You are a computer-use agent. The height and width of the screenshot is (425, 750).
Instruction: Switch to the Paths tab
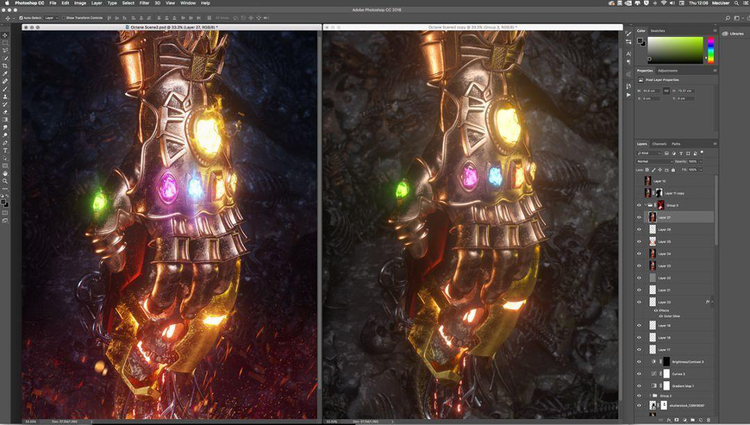[x=676, y=144]
